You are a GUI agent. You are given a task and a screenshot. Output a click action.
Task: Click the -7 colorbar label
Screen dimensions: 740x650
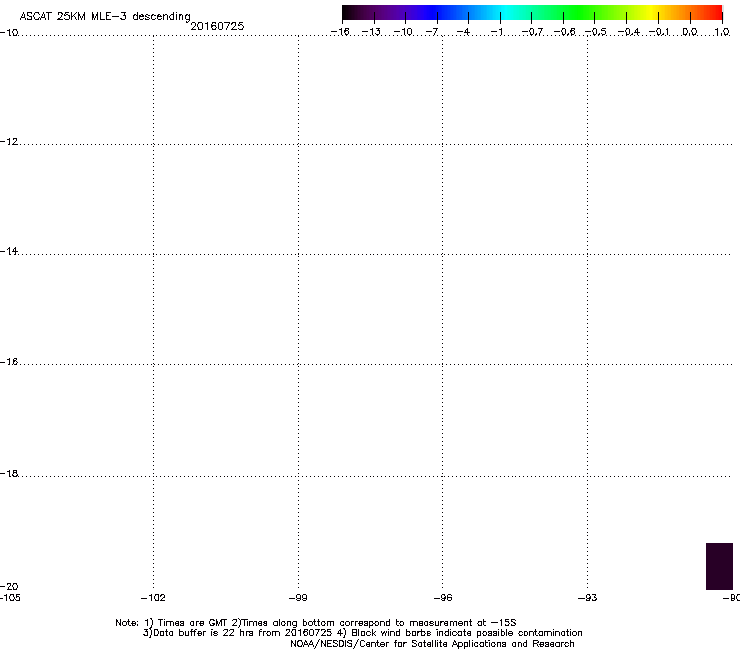click(x=432, y=32)
